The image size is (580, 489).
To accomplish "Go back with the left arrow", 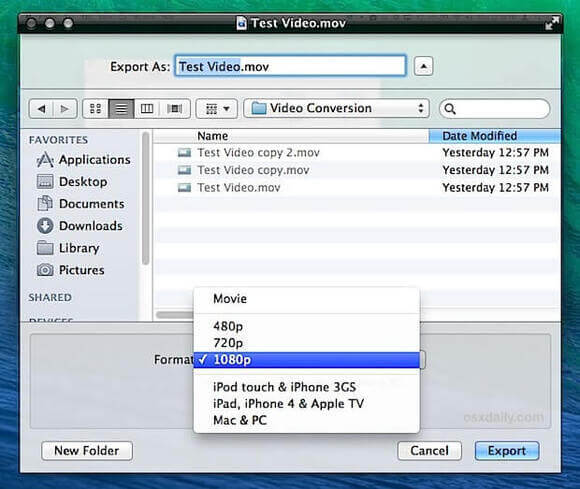I will pos(41,109).
